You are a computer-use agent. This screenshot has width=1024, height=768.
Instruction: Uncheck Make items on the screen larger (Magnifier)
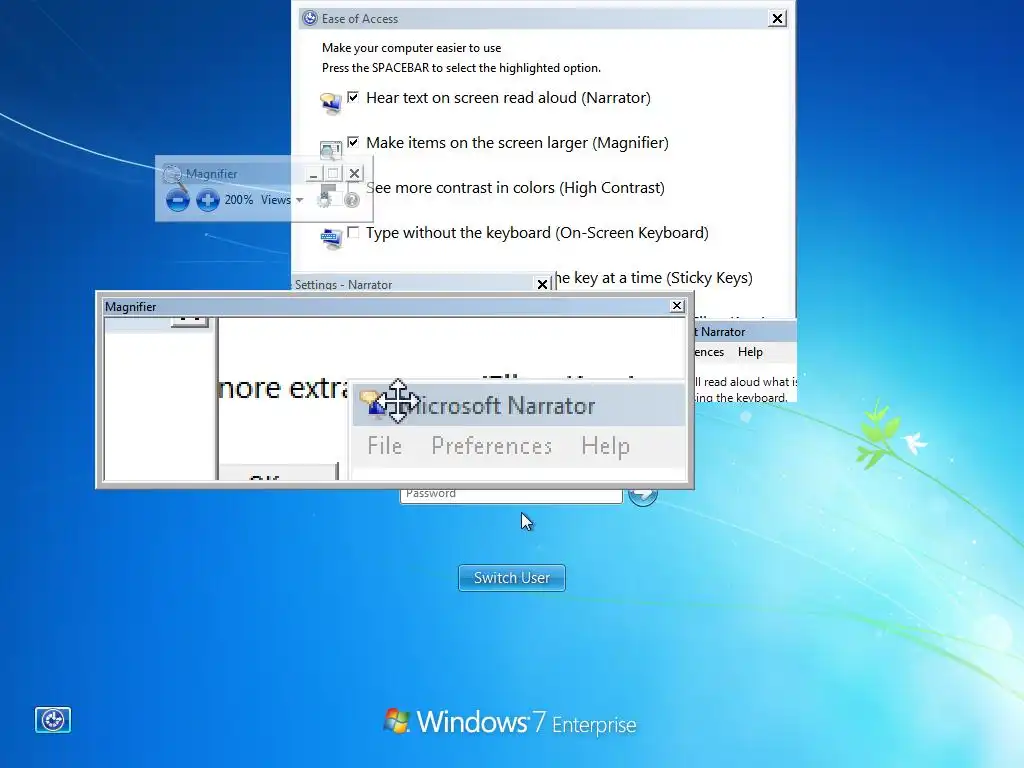coord(353,142)
